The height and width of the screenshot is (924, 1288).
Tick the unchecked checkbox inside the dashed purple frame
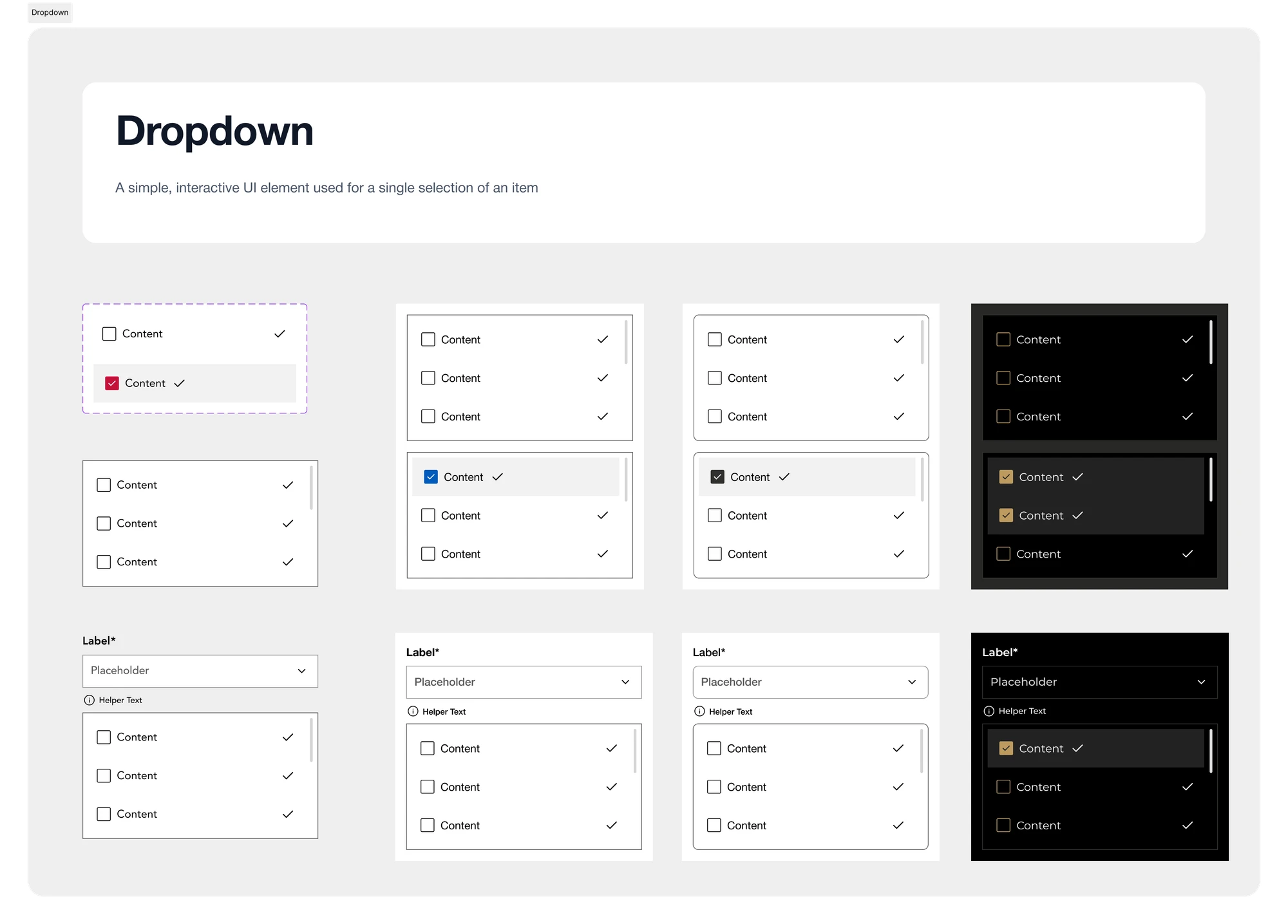109,334
